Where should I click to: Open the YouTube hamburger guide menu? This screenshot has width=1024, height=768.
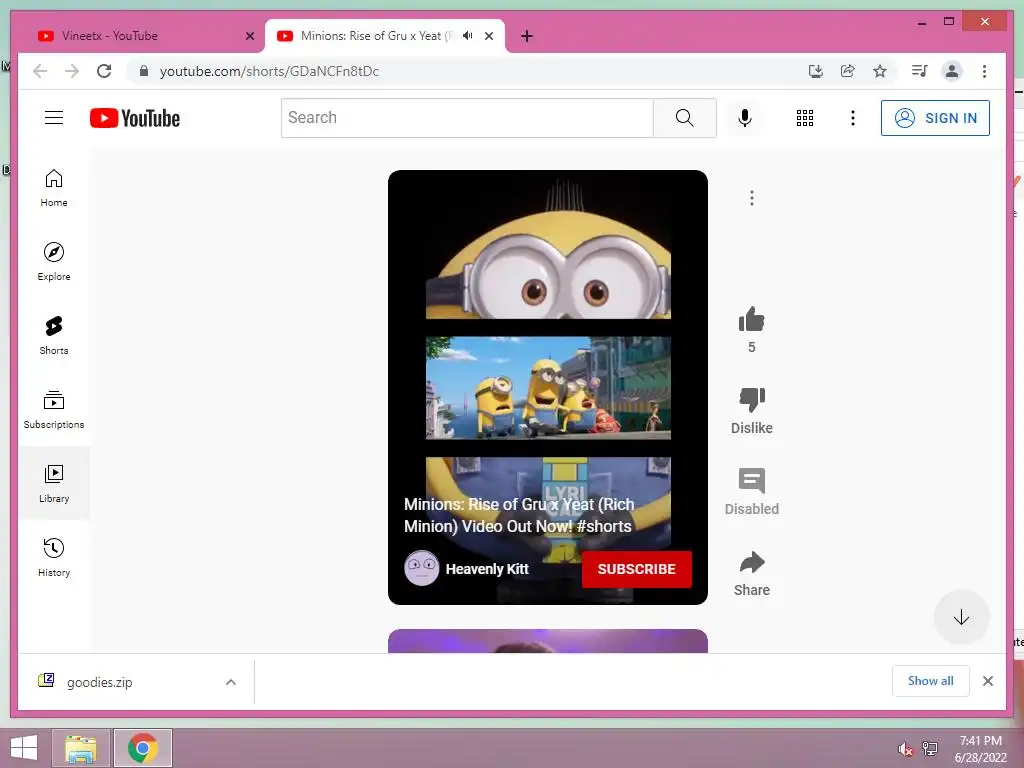click(x=54, y=118)
